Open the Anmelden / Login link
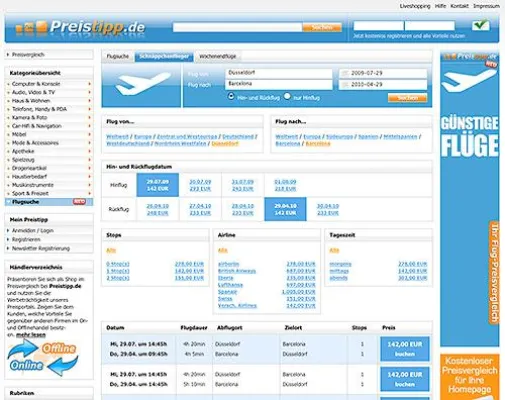 [33, 231]
